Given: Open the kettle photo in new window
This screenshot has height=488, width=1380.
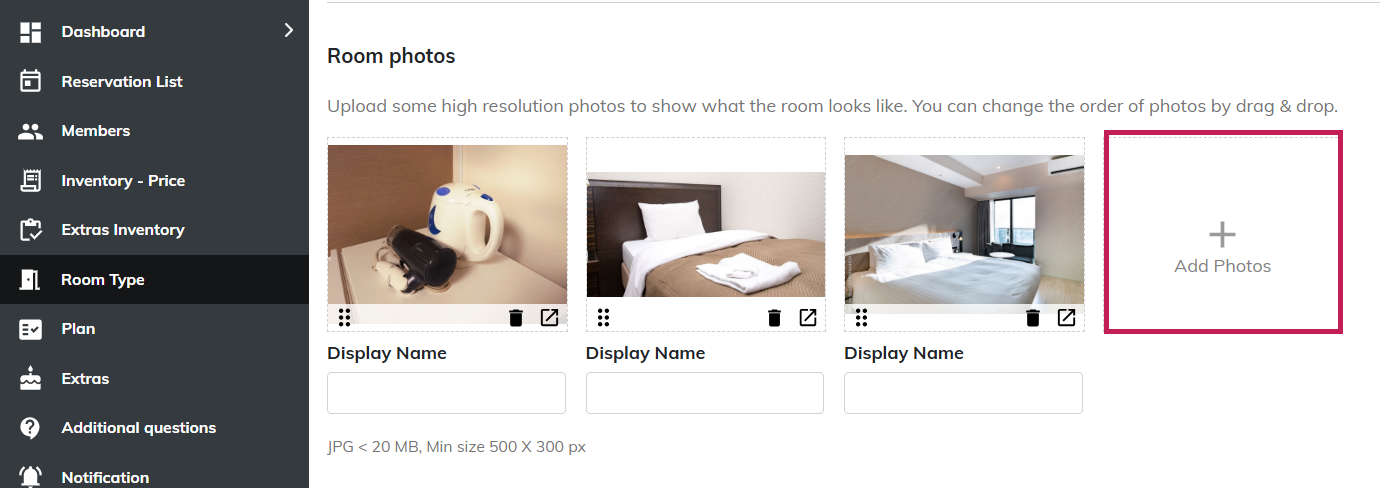Looking at the screenshot, I should tap(549, 318).
